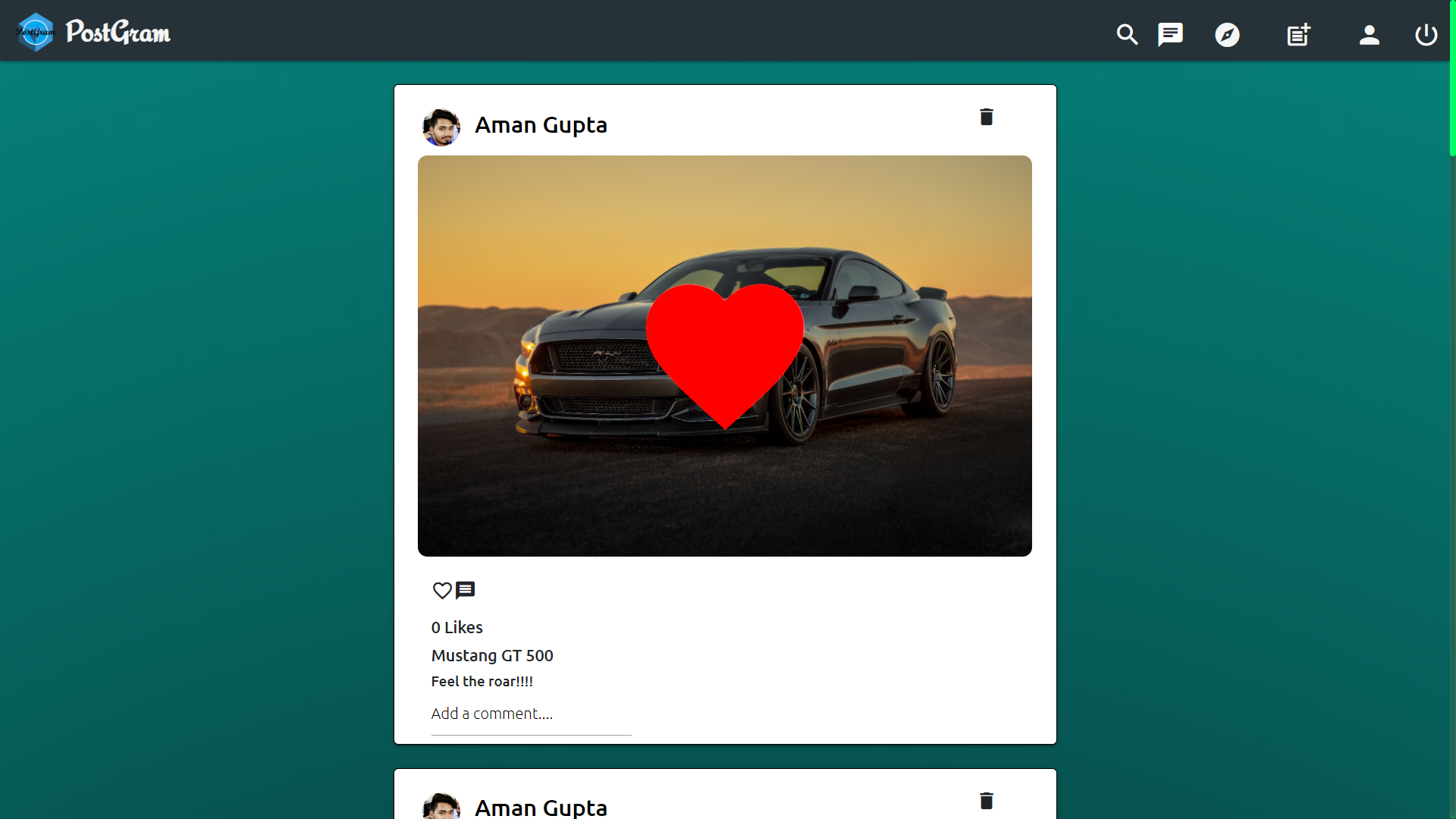Toggle like with heart outline icon

(x=442, y=590)
